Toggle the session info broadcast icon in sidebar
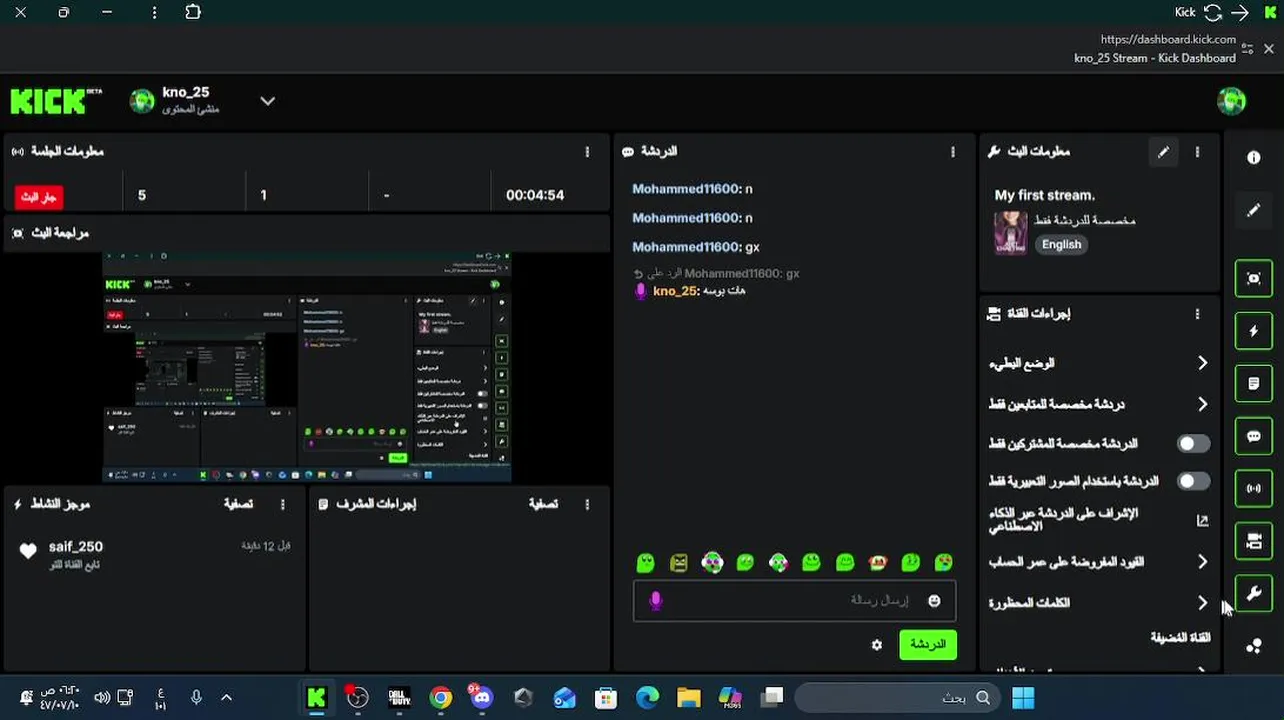The height and width of the screenshot is (720, 1284). 1253,489
